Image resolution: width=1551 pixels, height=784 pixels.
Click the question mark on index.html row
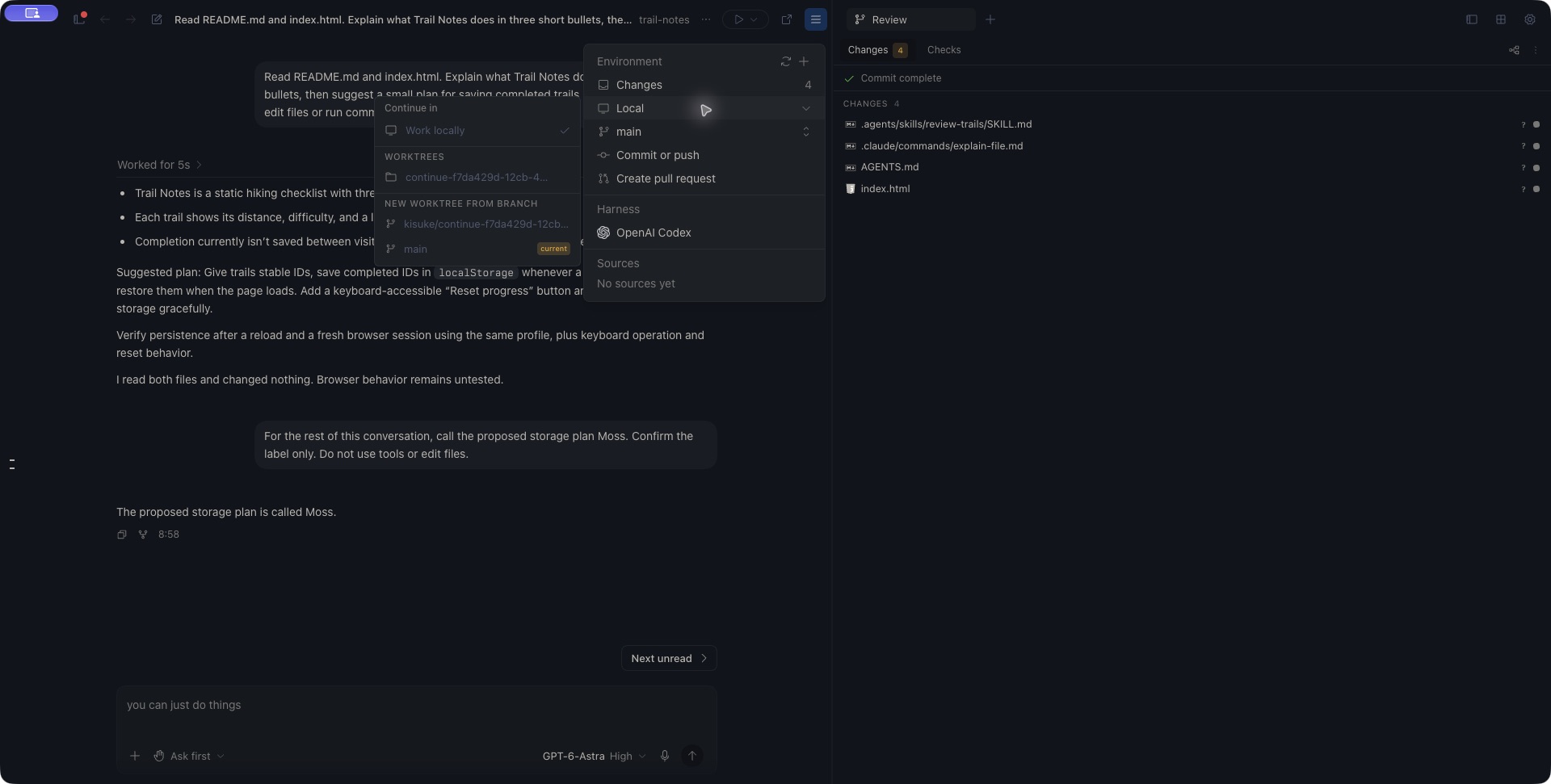pyautogui.click(x=1524, y=189)
